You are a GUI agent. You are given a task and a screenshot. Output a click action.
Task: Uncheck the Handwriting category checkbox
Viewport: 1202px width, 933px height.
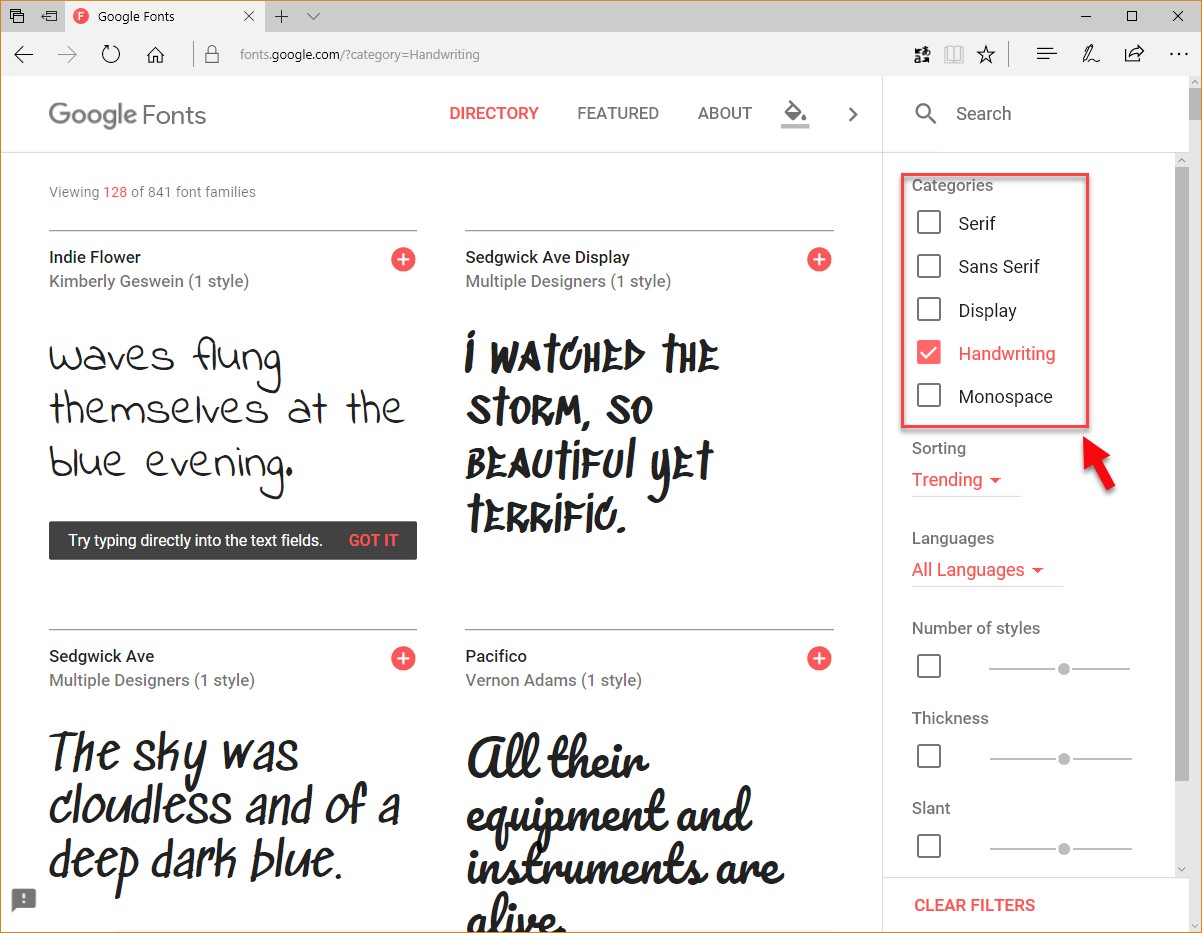tap(929, 353)
